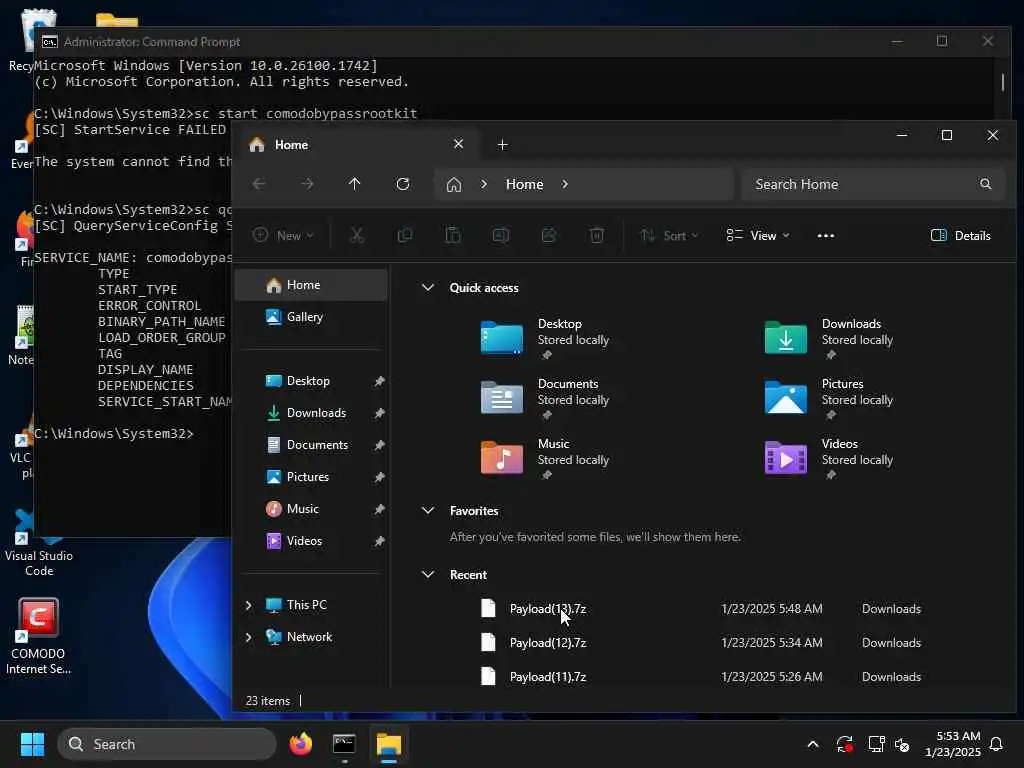Click the Share icon in the toolbar

click(549, 236)
